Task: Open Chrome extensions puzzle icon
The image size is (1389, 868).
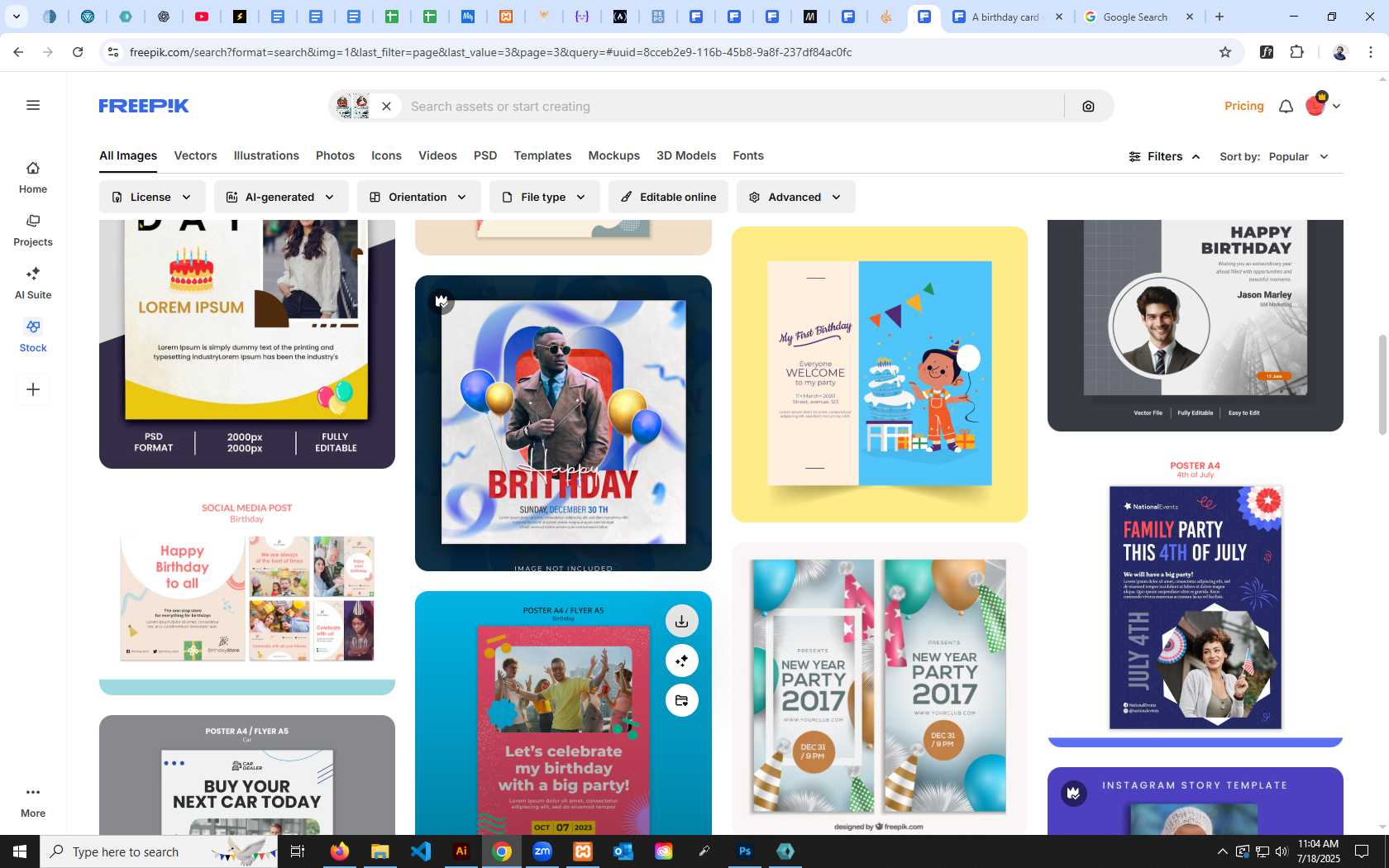Action: (x=1296, y=52)
